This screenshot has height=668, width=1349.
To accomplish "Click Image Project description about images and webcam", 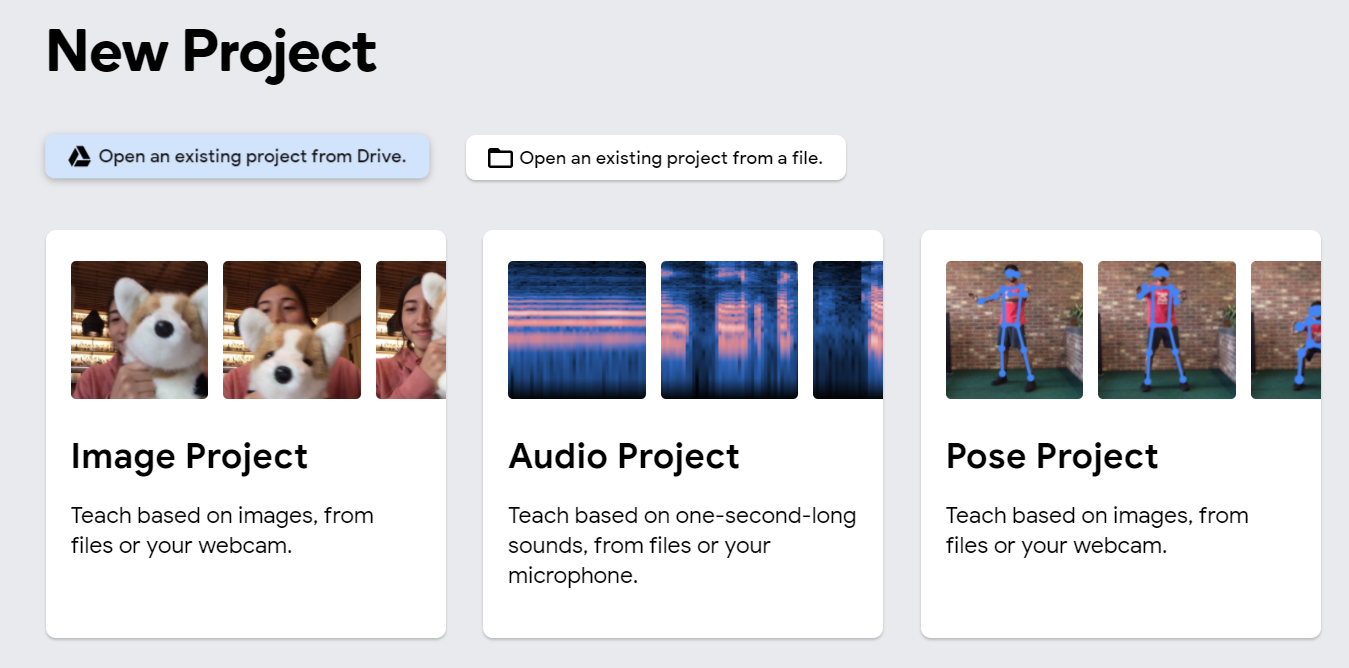I will (x=222, y=531).
